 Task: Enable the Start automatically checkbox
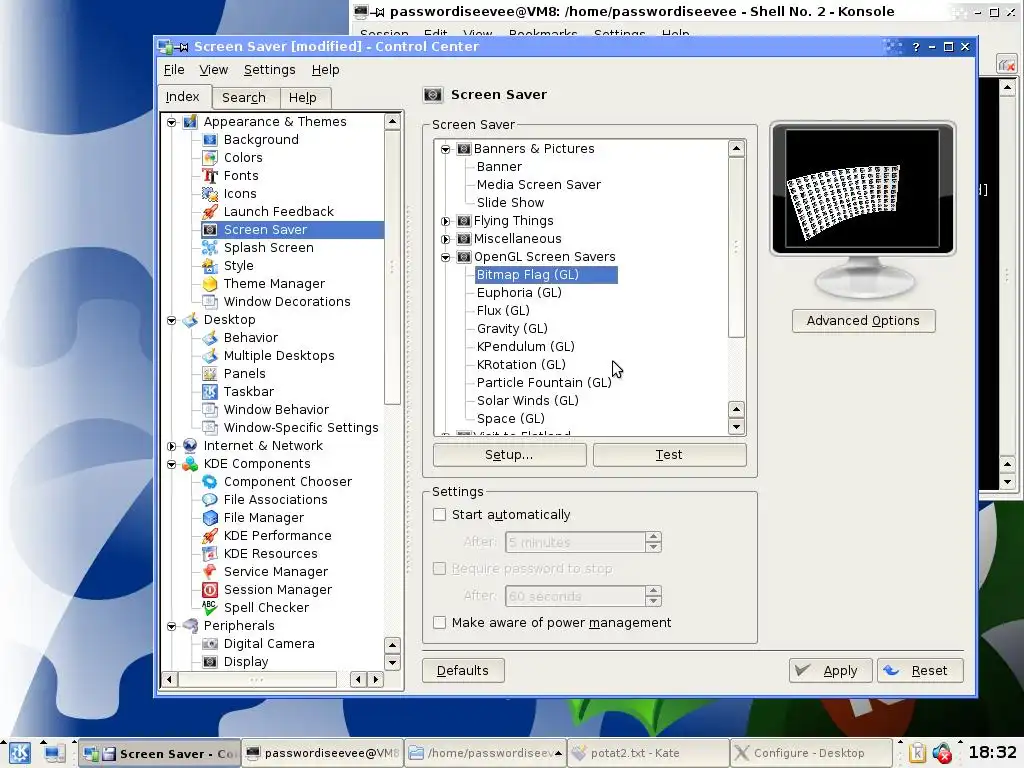point(440,515)
